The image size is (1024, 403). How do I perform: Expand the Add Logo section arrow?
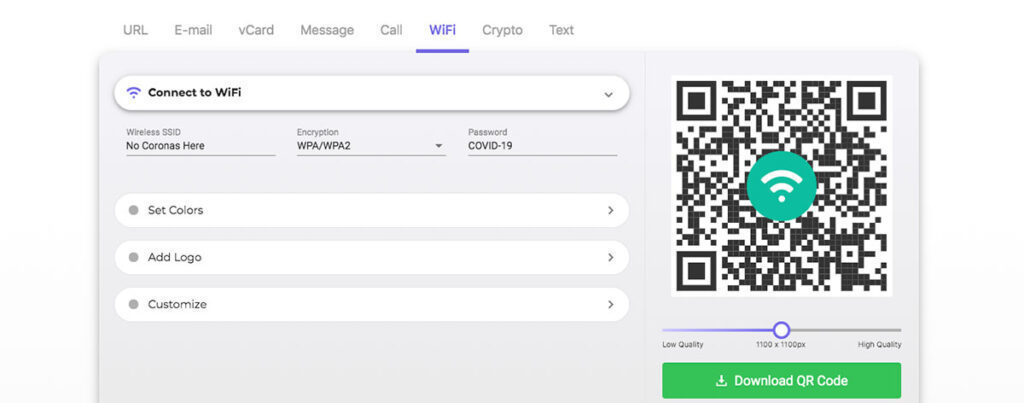coord(611,257)
